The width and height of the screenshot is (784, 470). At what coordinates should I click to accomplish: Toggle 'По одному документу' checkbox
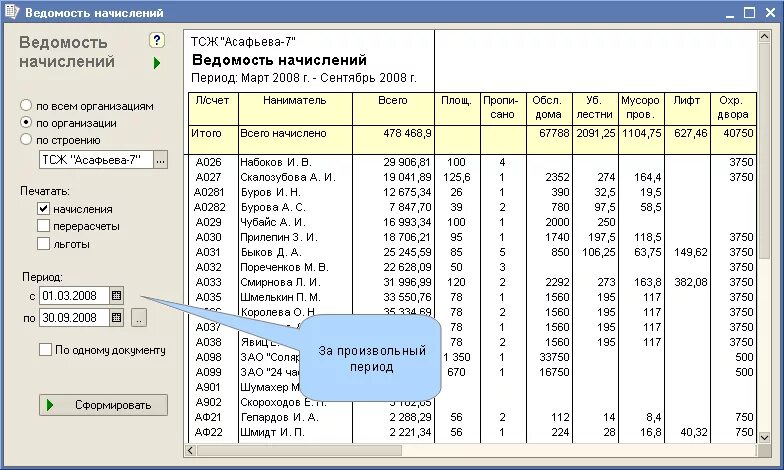46,350
